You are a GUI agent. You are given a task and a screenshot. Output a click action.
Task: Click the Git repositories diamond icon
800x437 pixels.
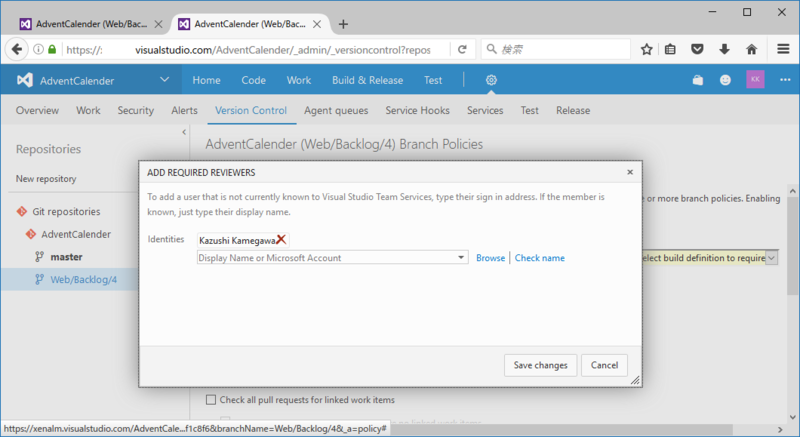click(22, 211)
